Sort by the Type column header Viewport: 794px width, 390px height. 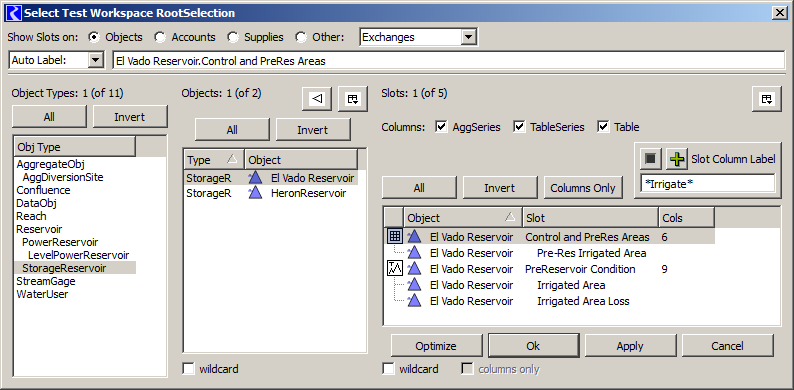click(x=214, y=160)
